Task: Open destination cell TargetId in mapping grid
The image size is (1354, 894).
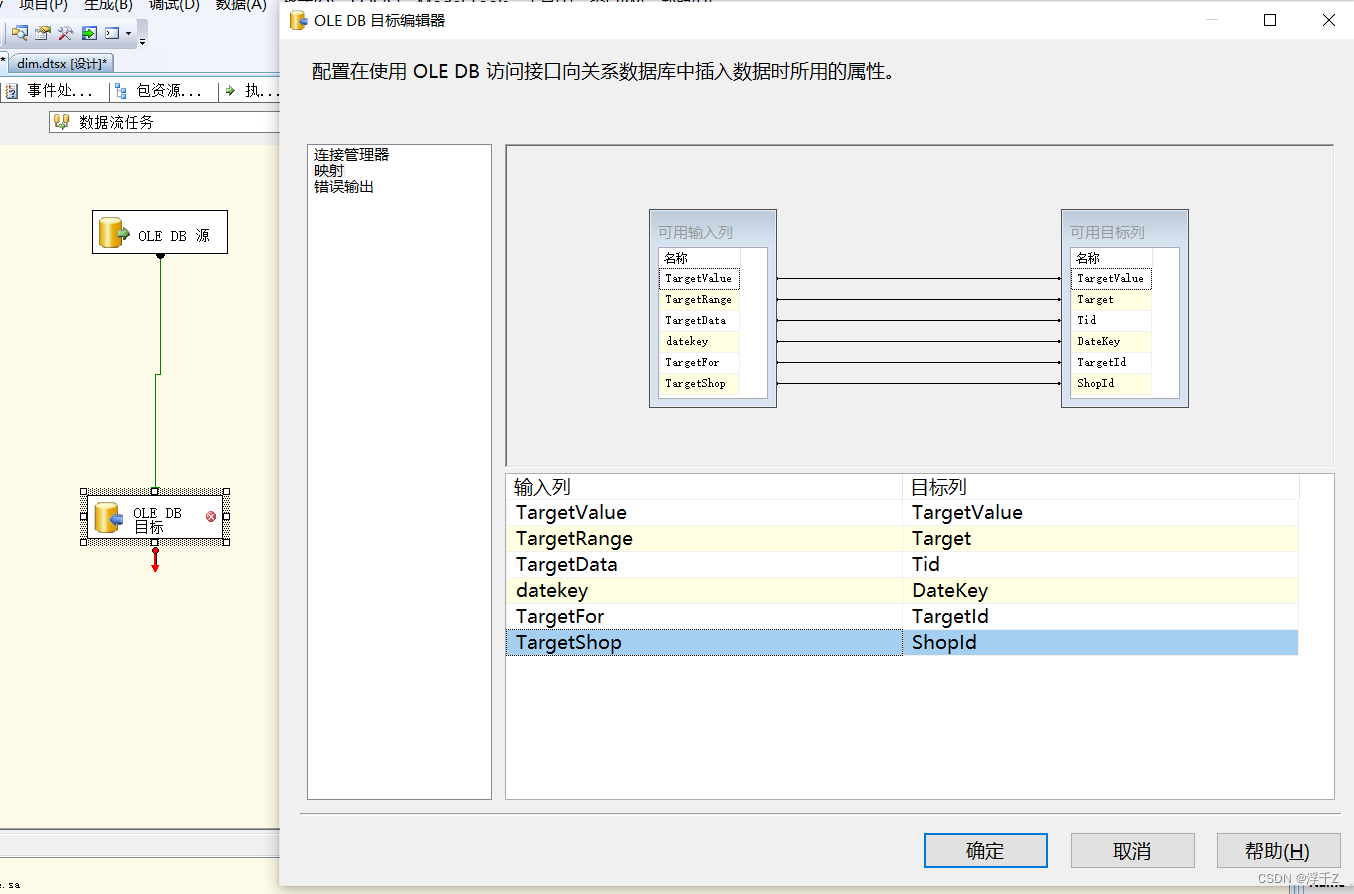Action: pyautogui.click(x=1100, y=617)
